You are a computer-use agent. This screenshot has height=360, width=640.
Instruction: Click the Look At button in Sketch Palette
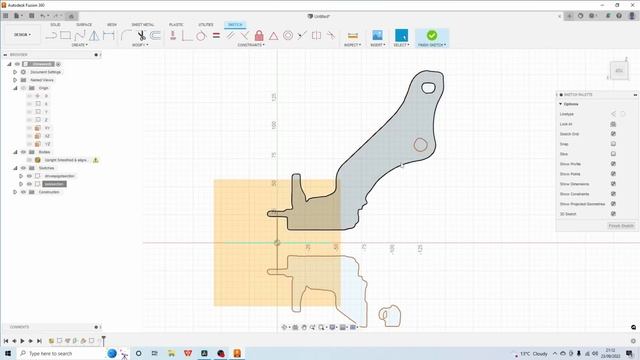613,124
